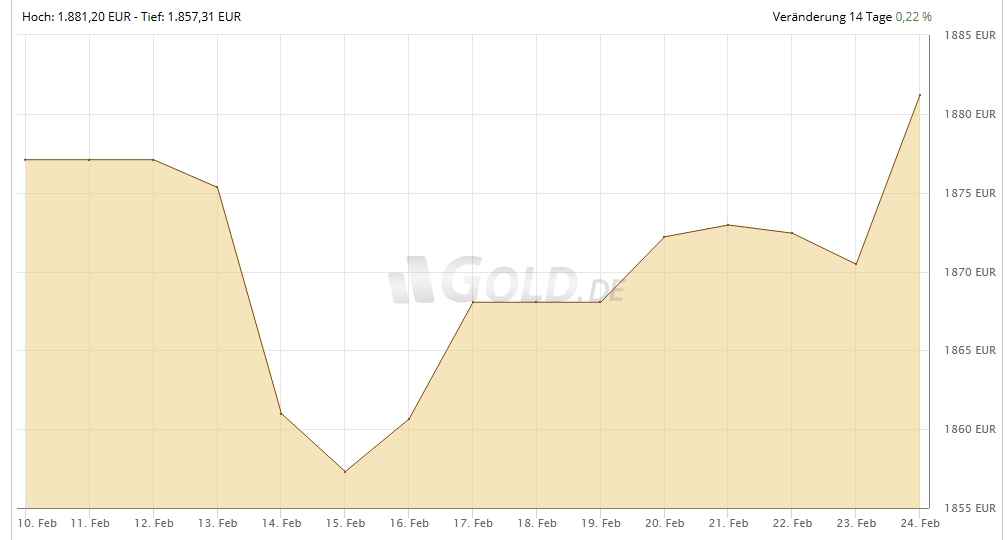Image resolution: width=1007 pixels, height=540 pixels.
Task: Click the 13. Feb data point
Action: (217, 187)
